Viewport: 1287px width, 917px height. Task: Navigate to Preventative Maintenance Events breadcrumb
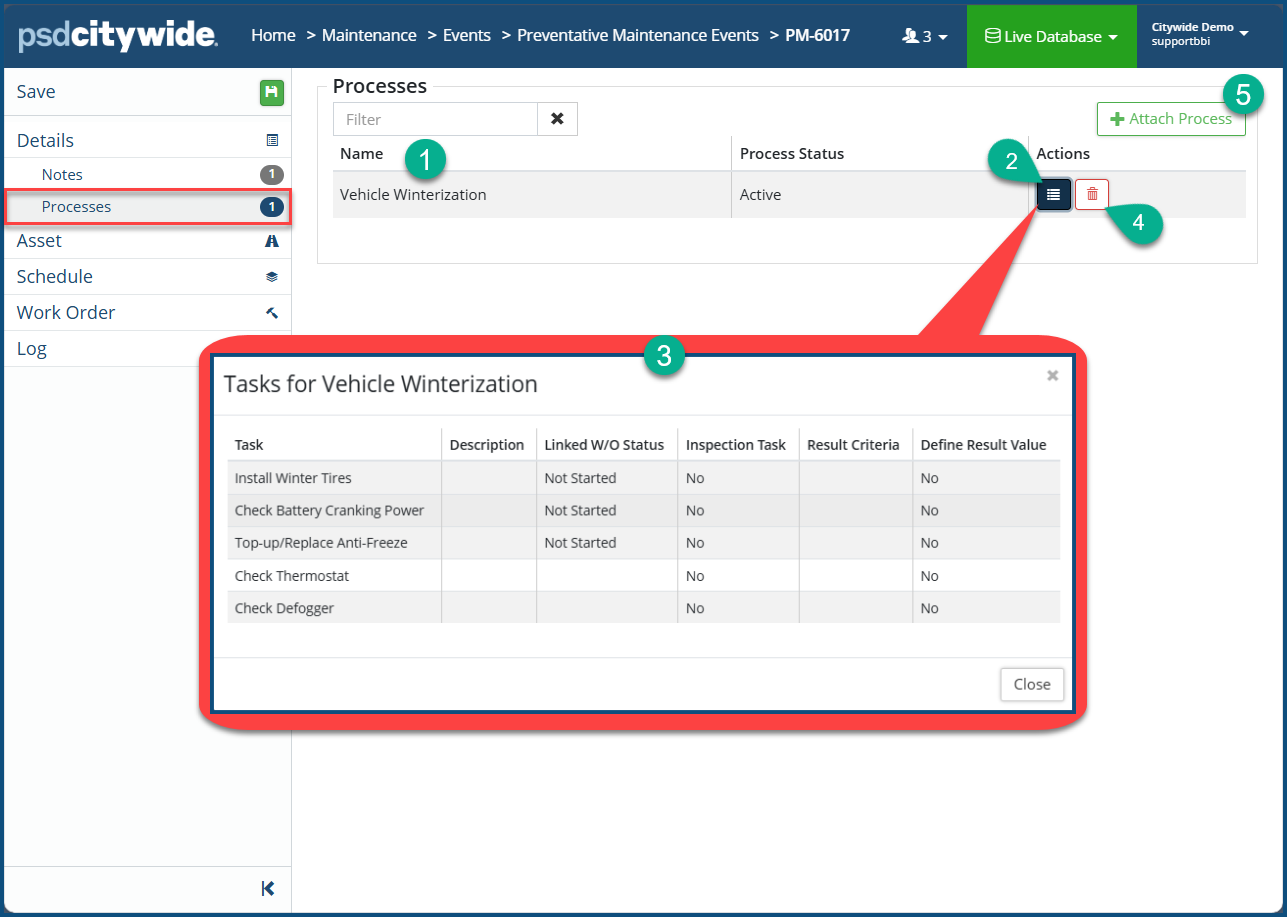pyautogui.click(x=637, y=36)
